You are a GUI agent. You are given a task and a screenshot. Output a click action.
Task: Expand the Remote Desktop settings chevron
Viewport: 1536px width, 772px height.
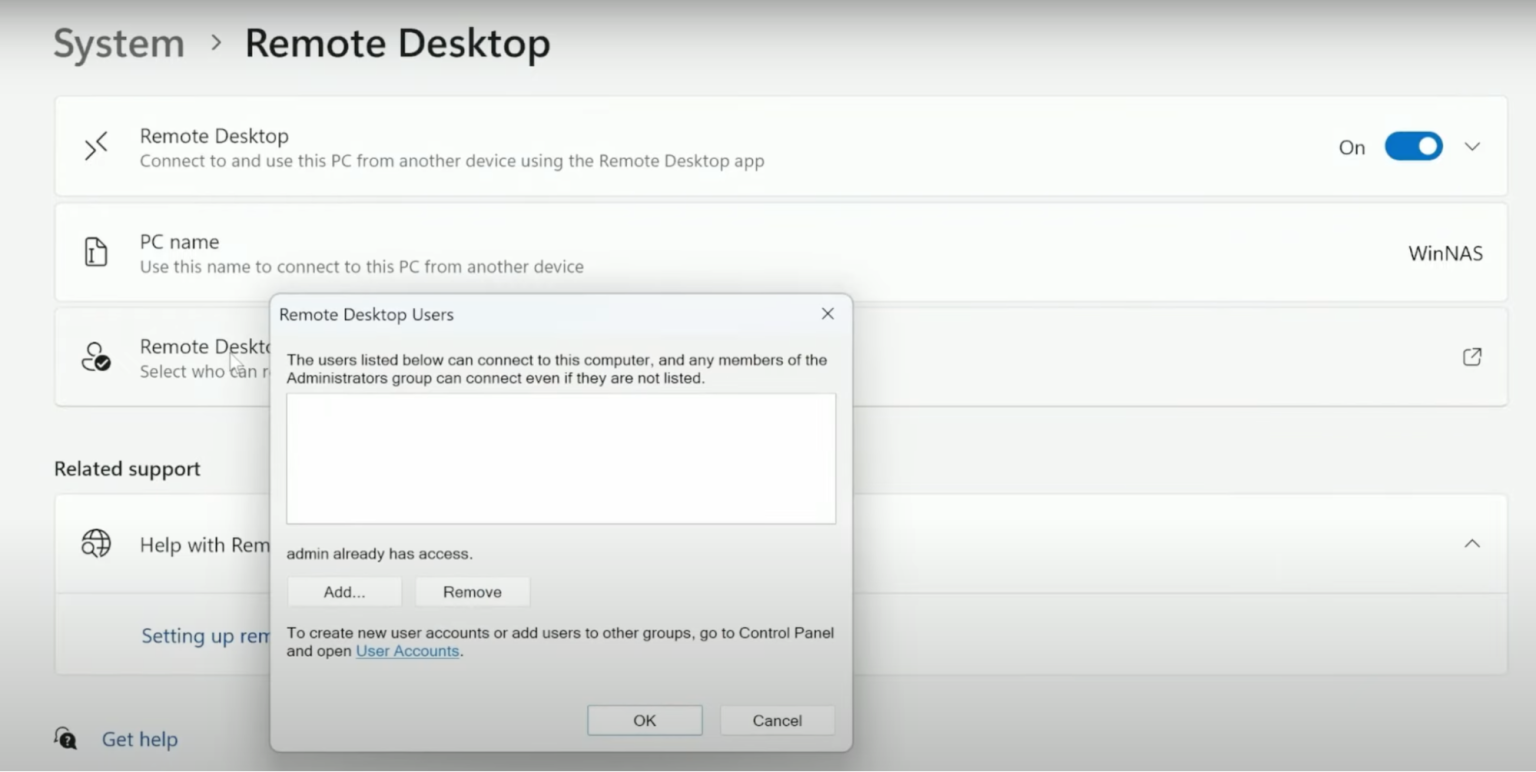point(1472,146)
